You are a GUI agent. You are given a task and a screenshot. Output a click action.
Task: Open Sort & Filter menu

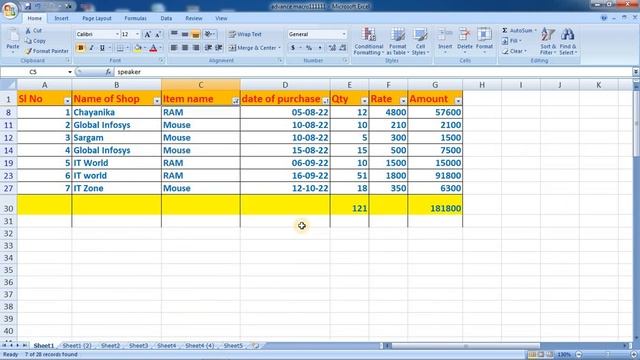548,41
